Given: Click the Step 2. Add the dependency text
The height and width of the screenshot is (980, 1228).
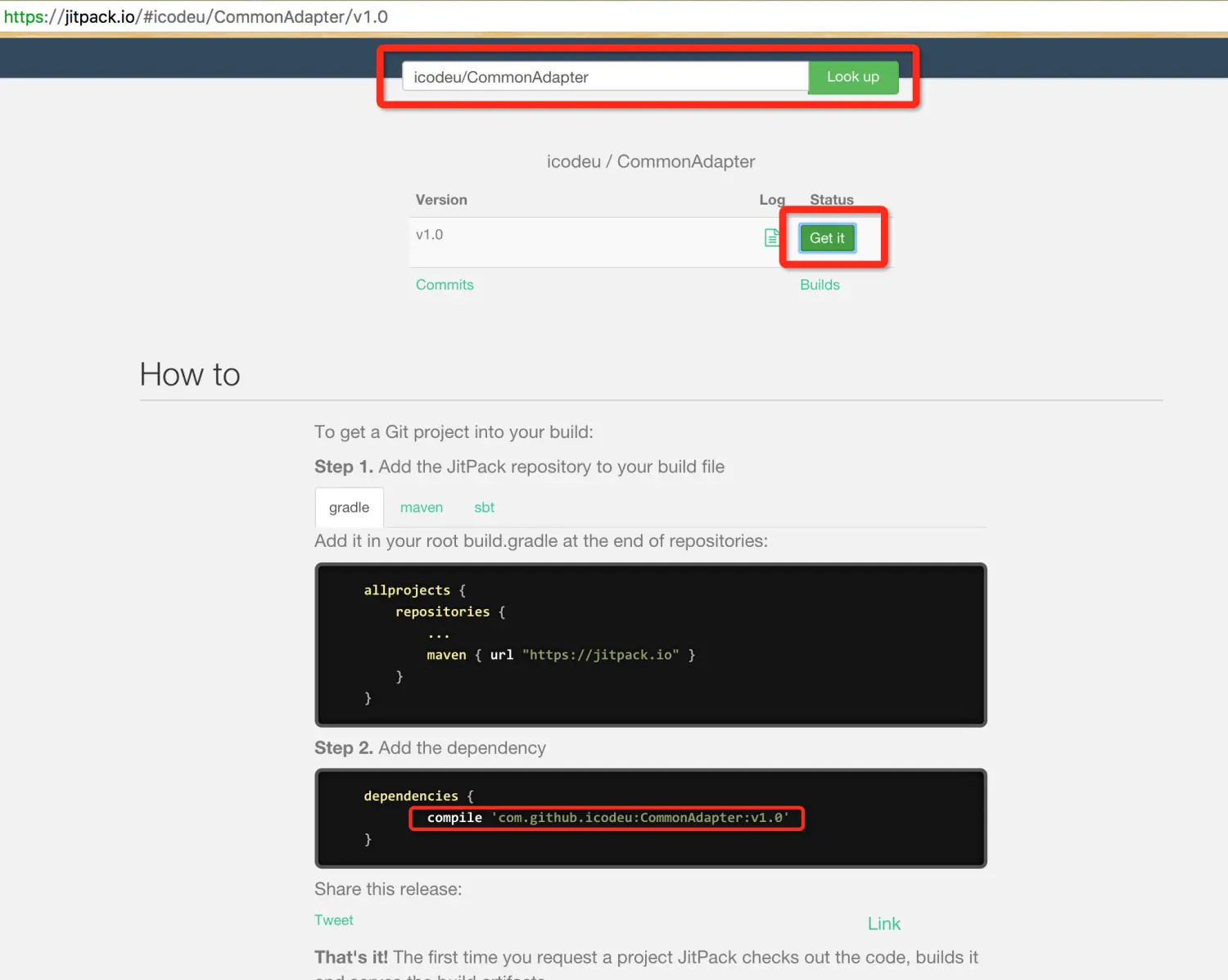Looking at the screenshot, I should (430, 748).
